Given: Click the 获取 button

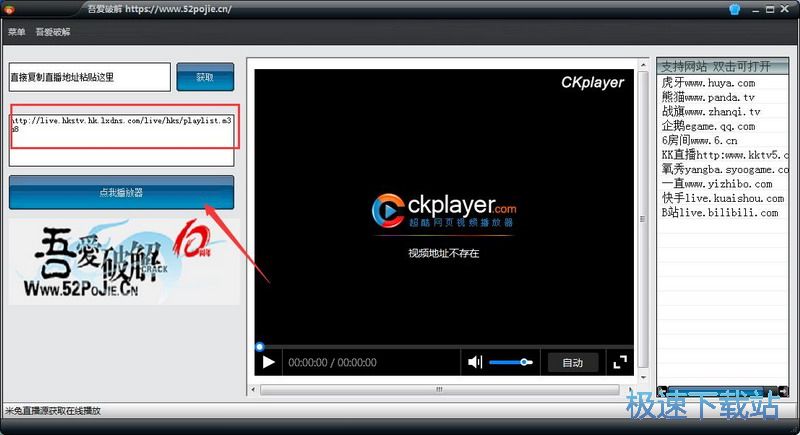Looking at the screenshot, I should pos(205,77).
